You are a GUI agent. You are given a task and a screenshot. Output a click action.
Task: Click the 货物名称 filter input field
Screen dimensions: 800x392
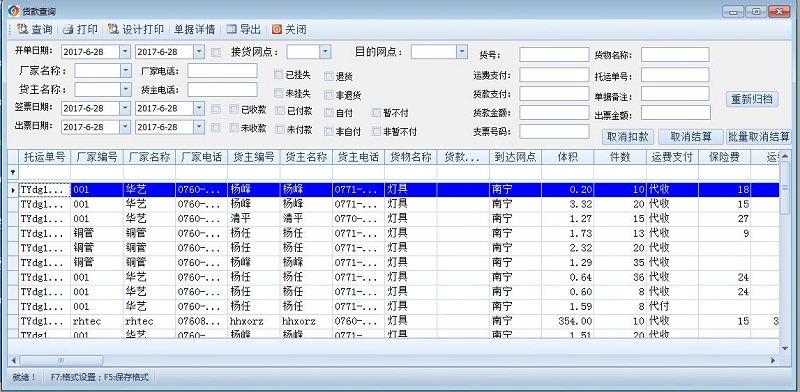click(x=675, y=55)
